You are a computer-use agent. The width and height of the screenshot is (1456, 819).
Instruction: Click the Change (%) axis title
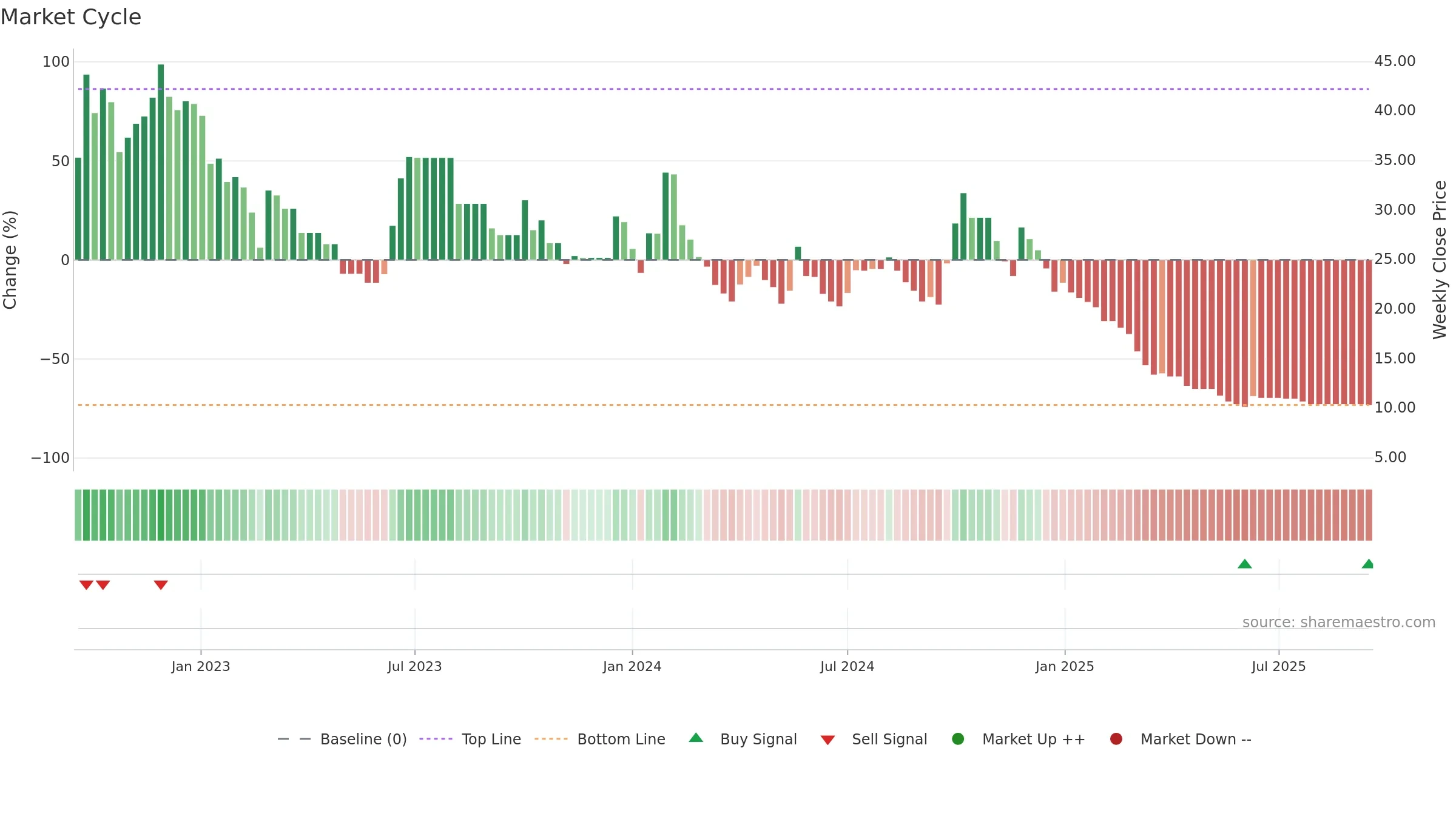click(10, 260)
